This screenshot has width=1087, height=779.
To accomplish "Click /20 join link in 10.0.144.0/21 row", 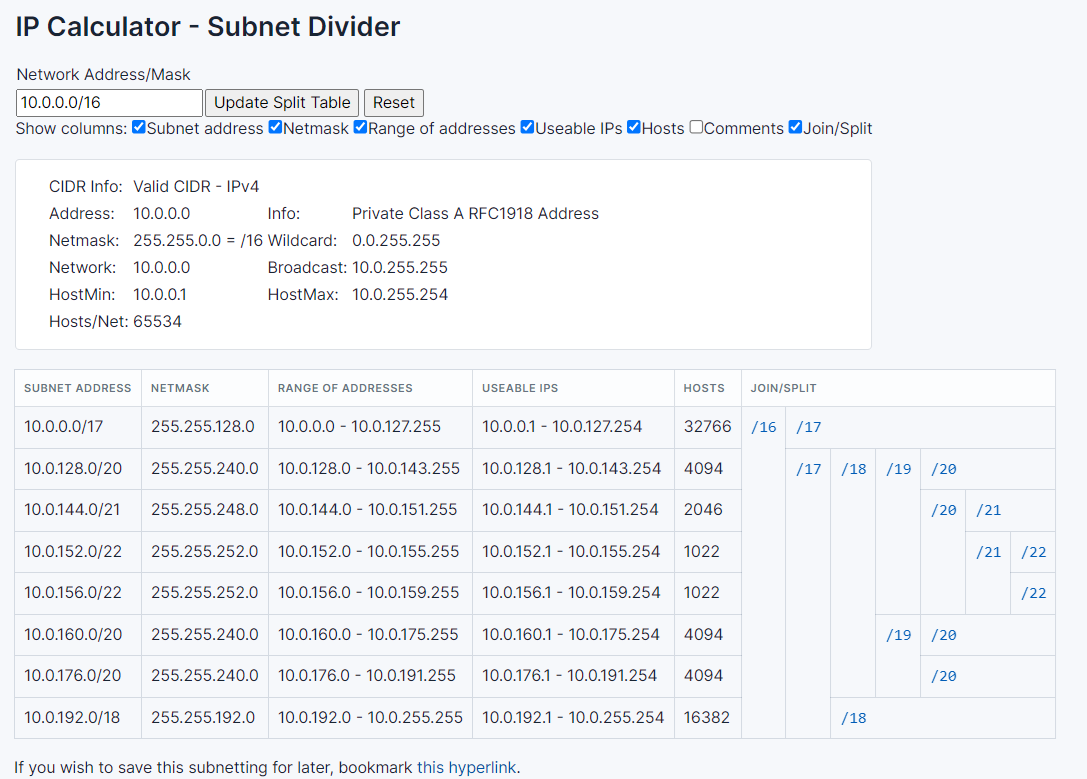I will point(943,511).
